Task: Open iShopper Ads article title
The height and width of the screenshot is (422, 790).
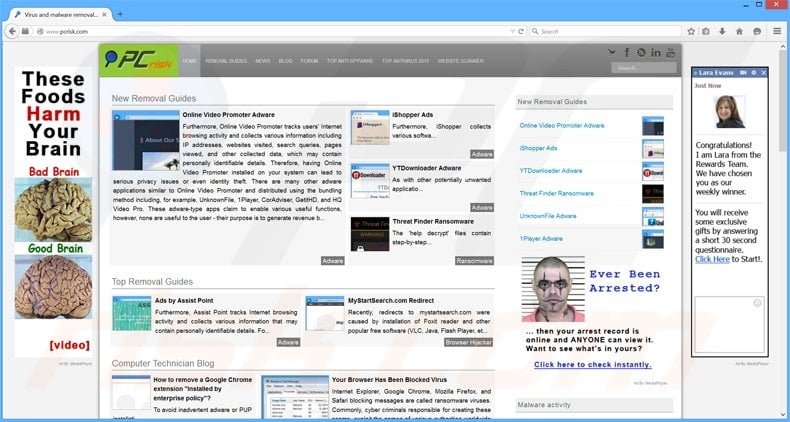Action: point(413,115)
